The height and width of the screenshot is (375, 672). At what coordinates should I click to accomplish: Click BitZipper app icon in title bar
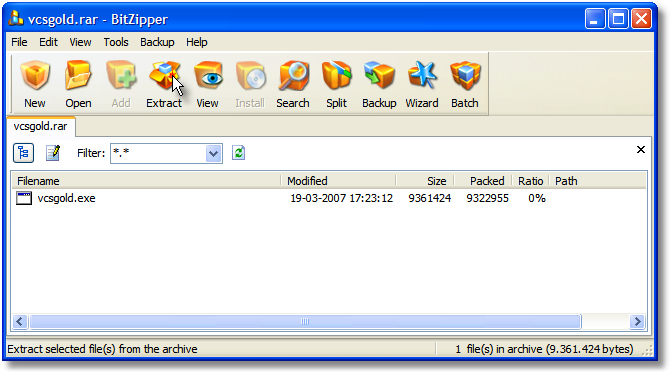[x=16, y=18]
